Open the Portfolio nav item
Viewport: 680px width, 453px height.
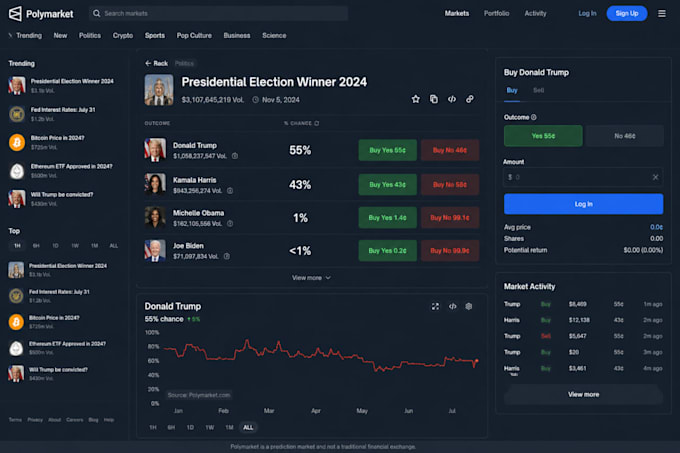tap(497, 13)
